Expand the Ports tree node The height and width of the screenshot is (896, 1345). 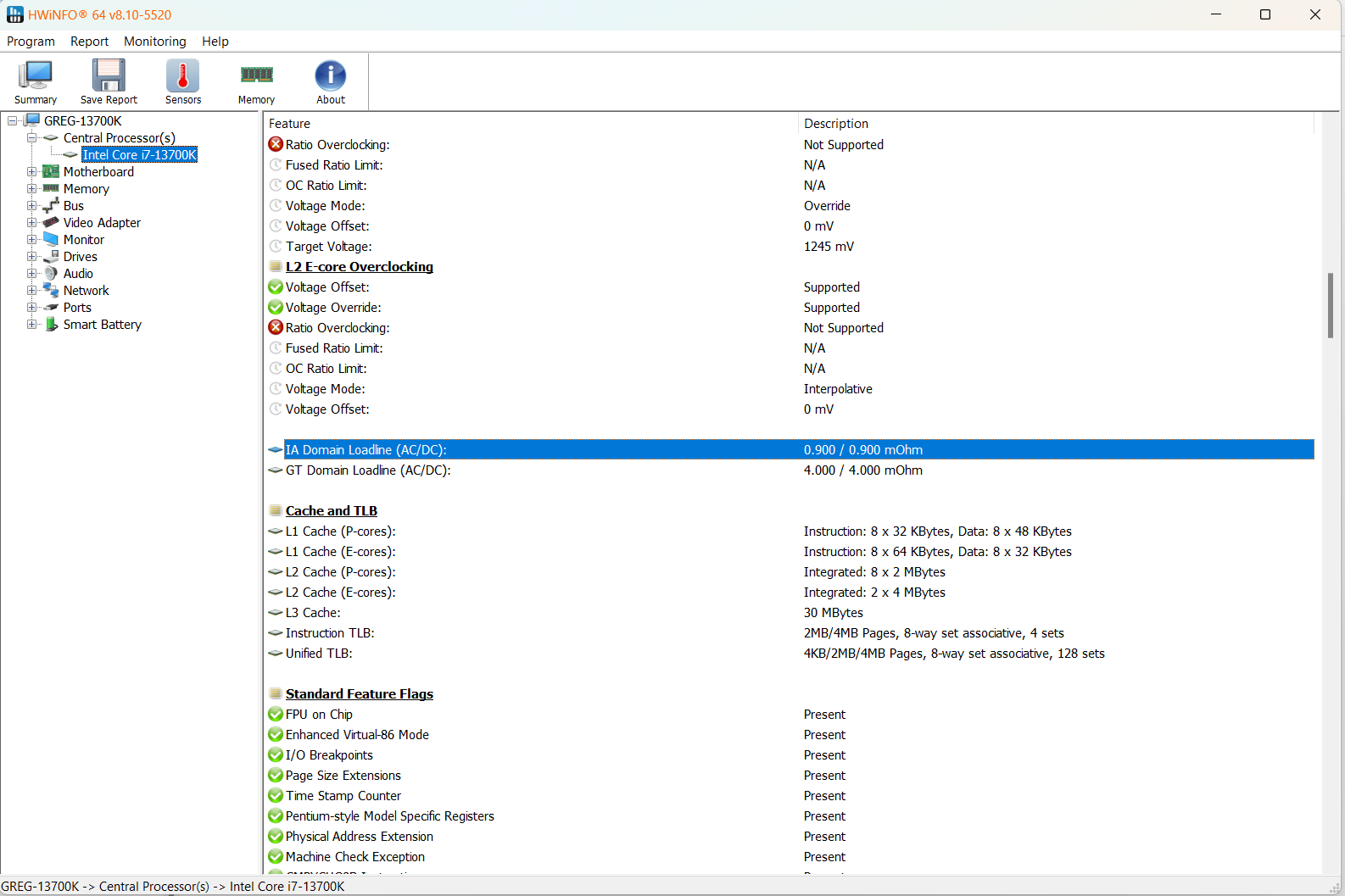[x=31, y=307]
